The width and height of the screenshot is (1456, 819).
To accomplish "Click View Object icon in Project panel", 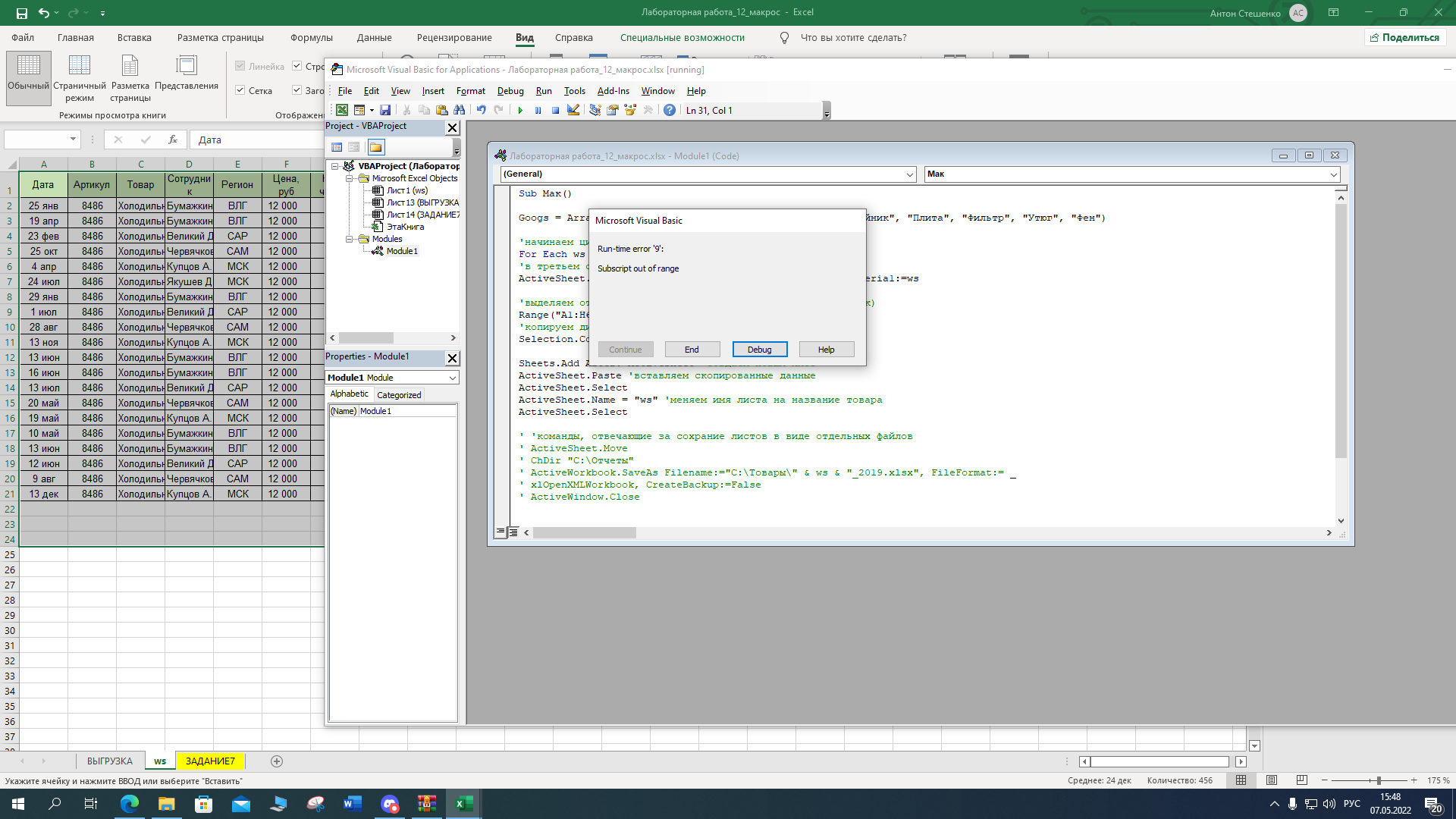I will click(x=353, y=147).
